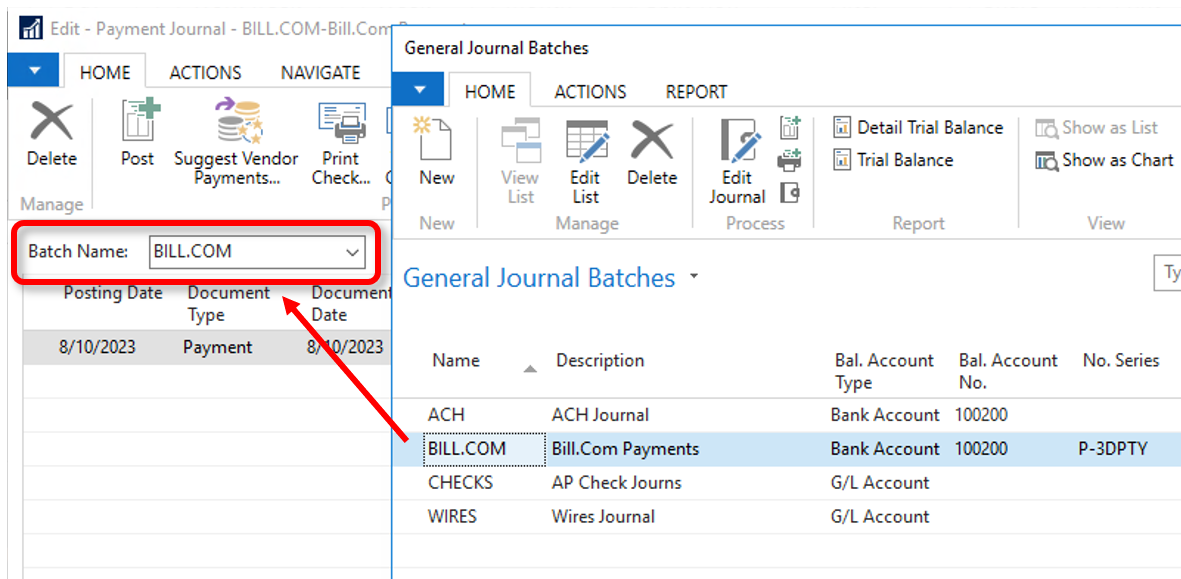Open blue application menu in batches window
The width and height of the screenshot is (1181, 579).
tap(421, 90)
